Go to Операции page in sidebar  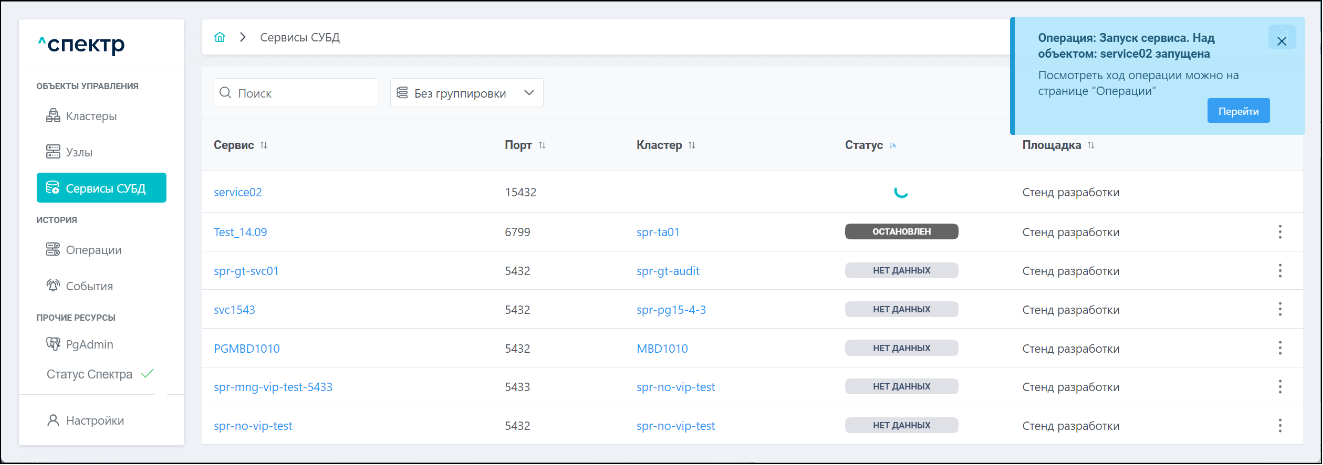(93, 250)
